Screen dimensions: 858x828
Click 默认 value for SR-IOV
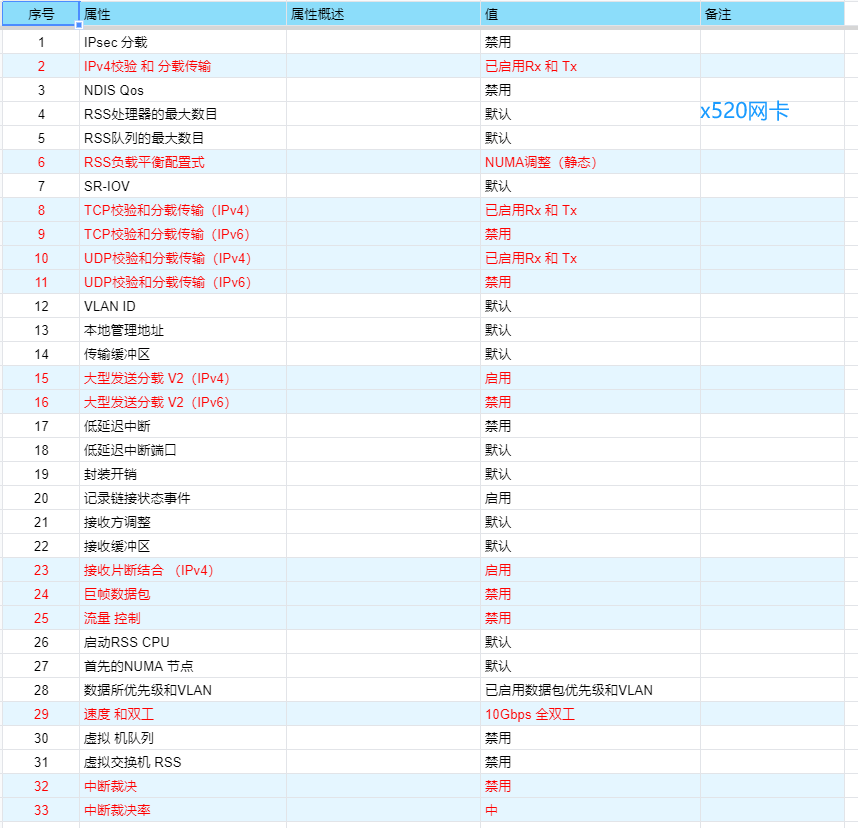(590, 186)
